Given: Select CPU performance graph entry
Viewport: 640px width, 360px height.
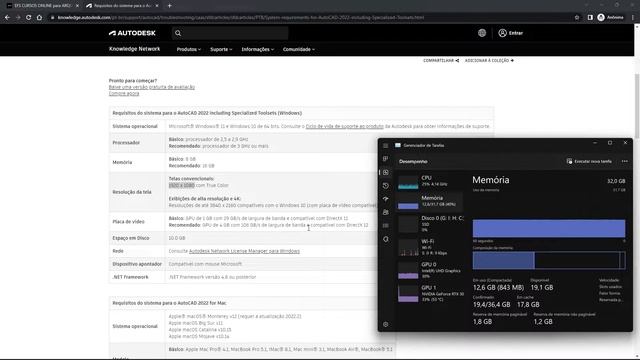Looking at the screenshot, I should tap(430, 181).
